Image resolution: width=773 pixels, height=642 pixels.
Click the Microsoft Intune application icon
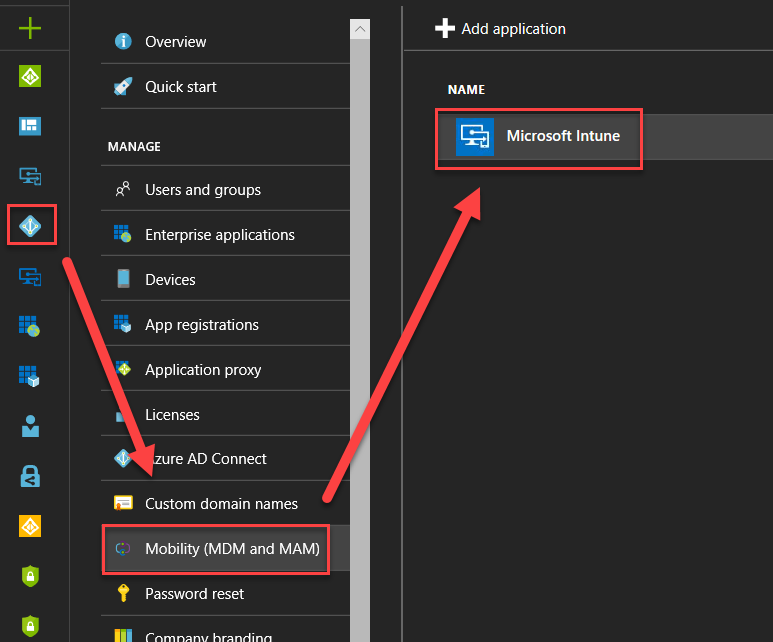coord(474,137)
